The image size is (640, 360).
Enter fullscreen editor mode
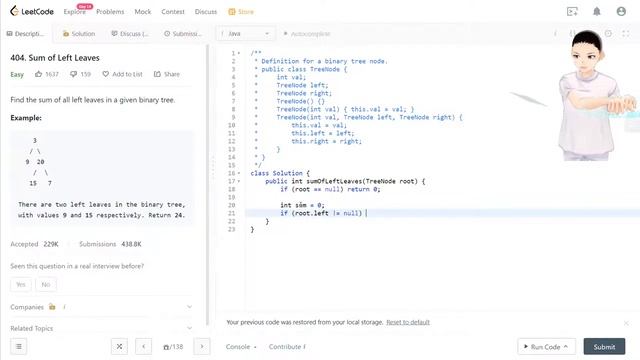pos(625,33)
